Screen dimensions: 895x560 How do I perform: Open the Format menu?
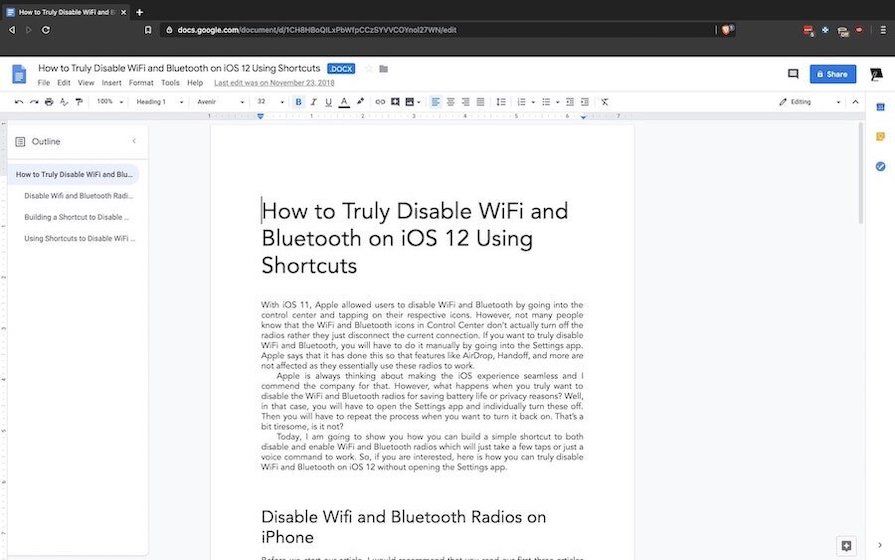(141, 83)
